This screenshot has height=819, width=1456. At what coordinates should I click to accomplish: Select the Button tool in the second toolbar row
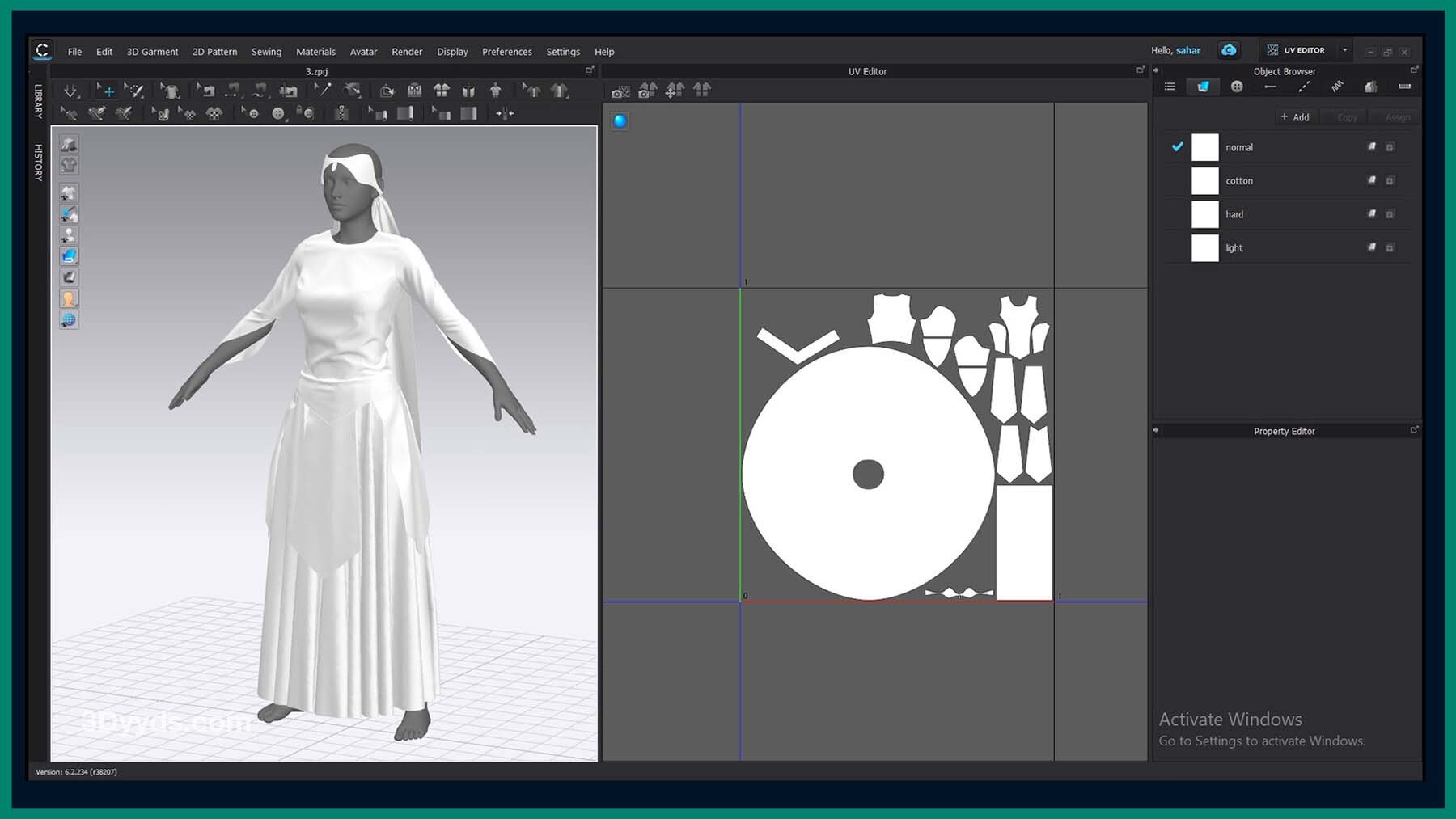tap(278, 114)
